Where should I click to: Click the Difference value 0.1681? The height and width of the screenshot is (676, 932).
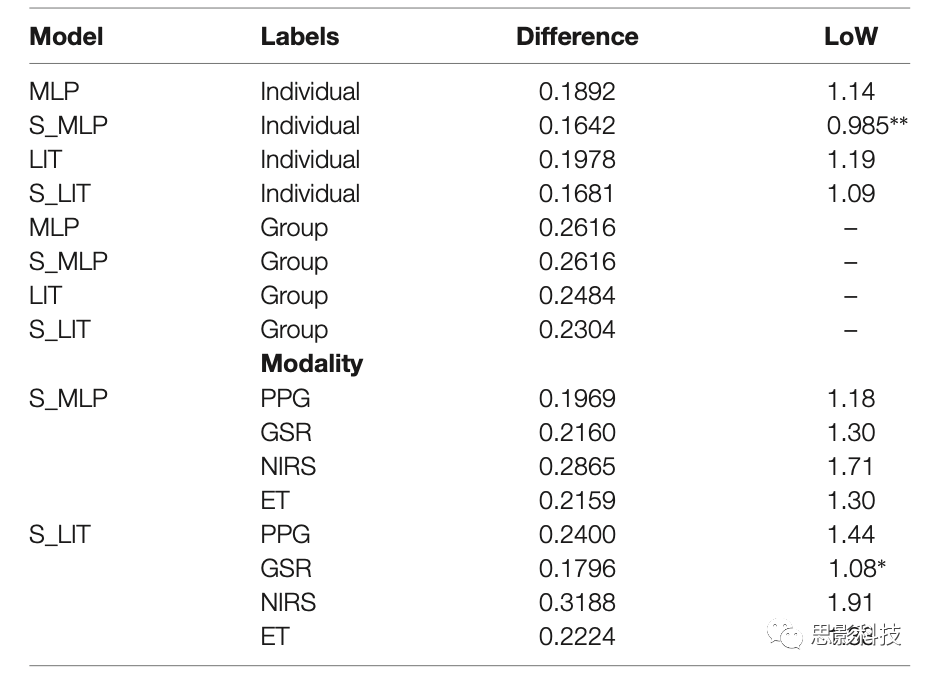(x=577, y=194)
